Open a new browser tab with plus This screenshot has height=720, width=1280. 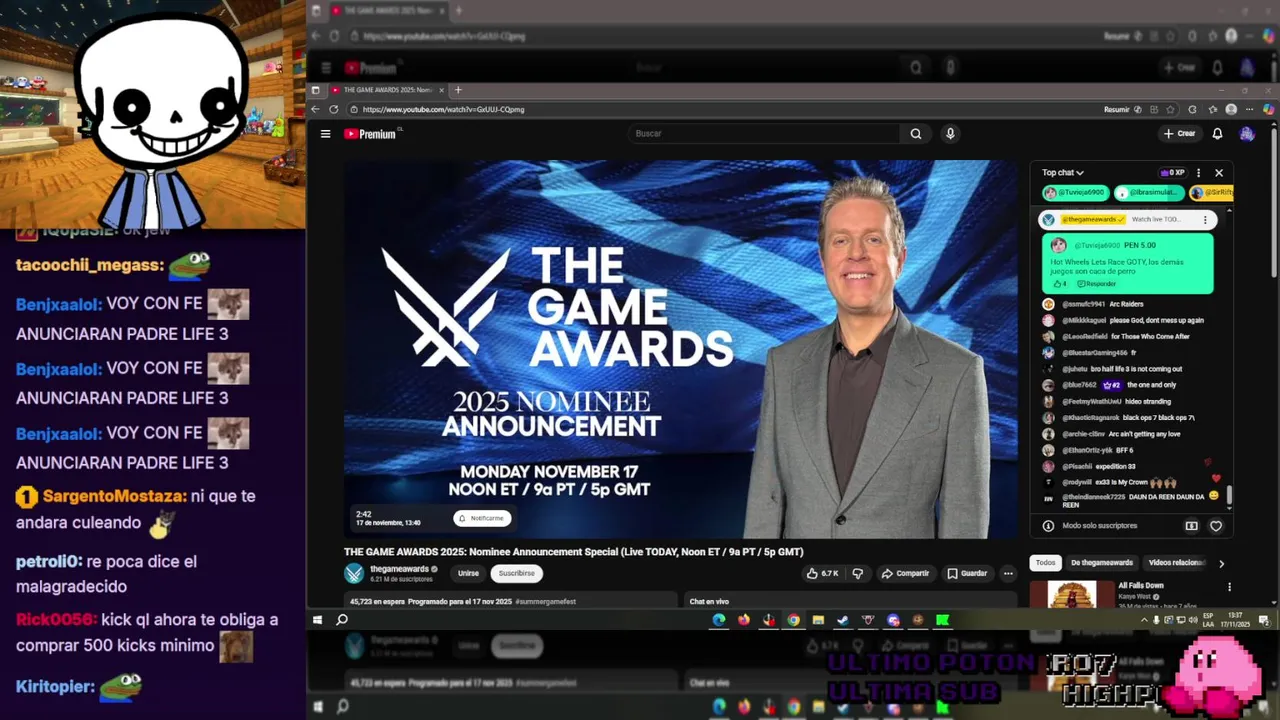(458, 90)
